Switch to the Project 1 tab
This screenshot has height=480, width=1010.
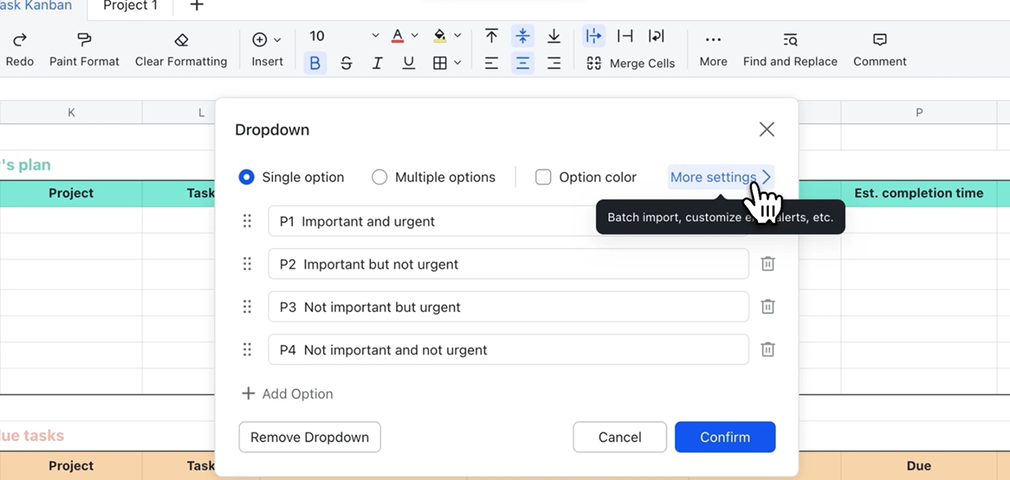[131, 6]
